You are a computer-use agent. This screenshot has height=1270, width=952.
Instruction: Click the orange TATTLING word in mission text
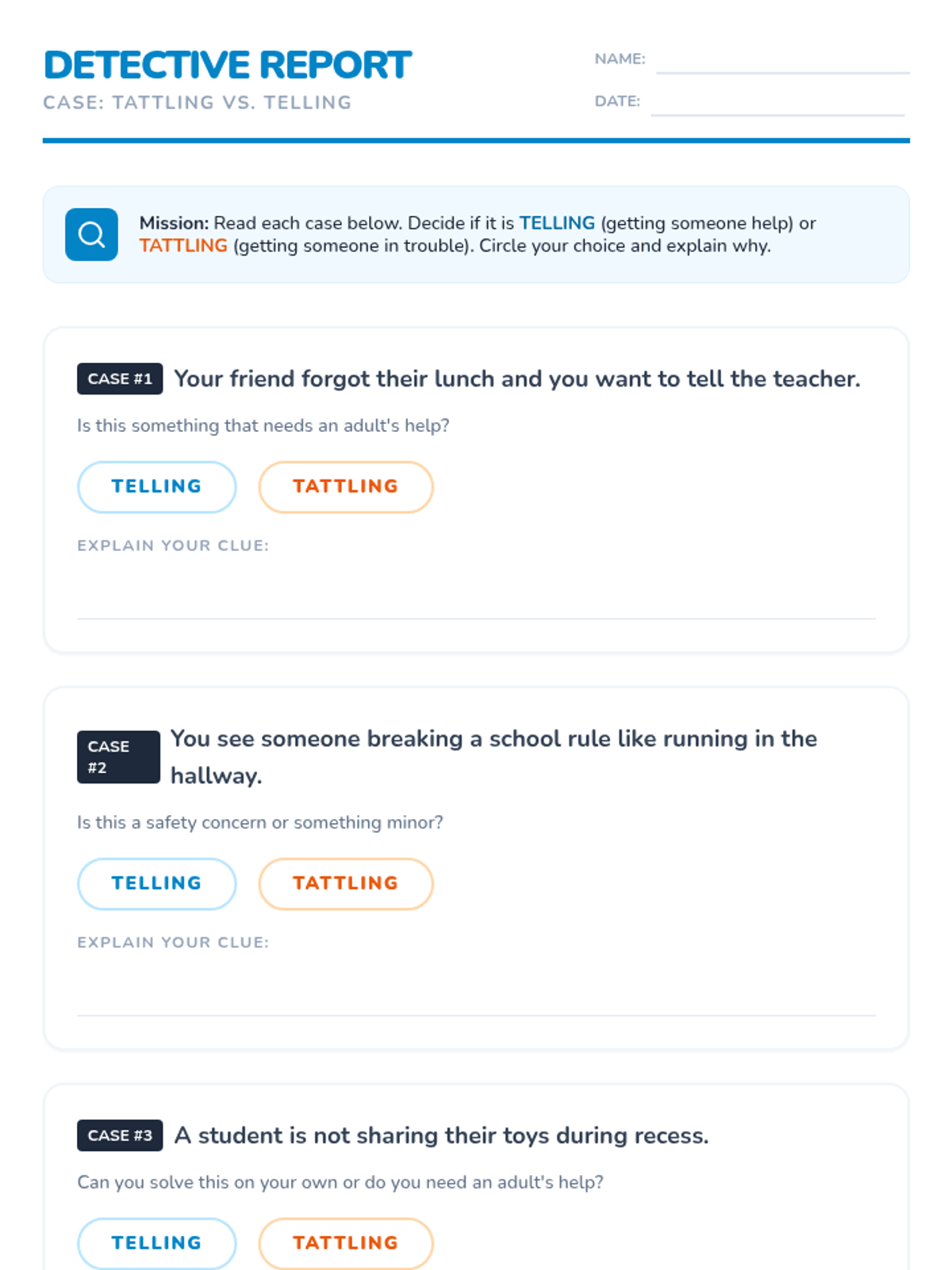pos(183,246)
